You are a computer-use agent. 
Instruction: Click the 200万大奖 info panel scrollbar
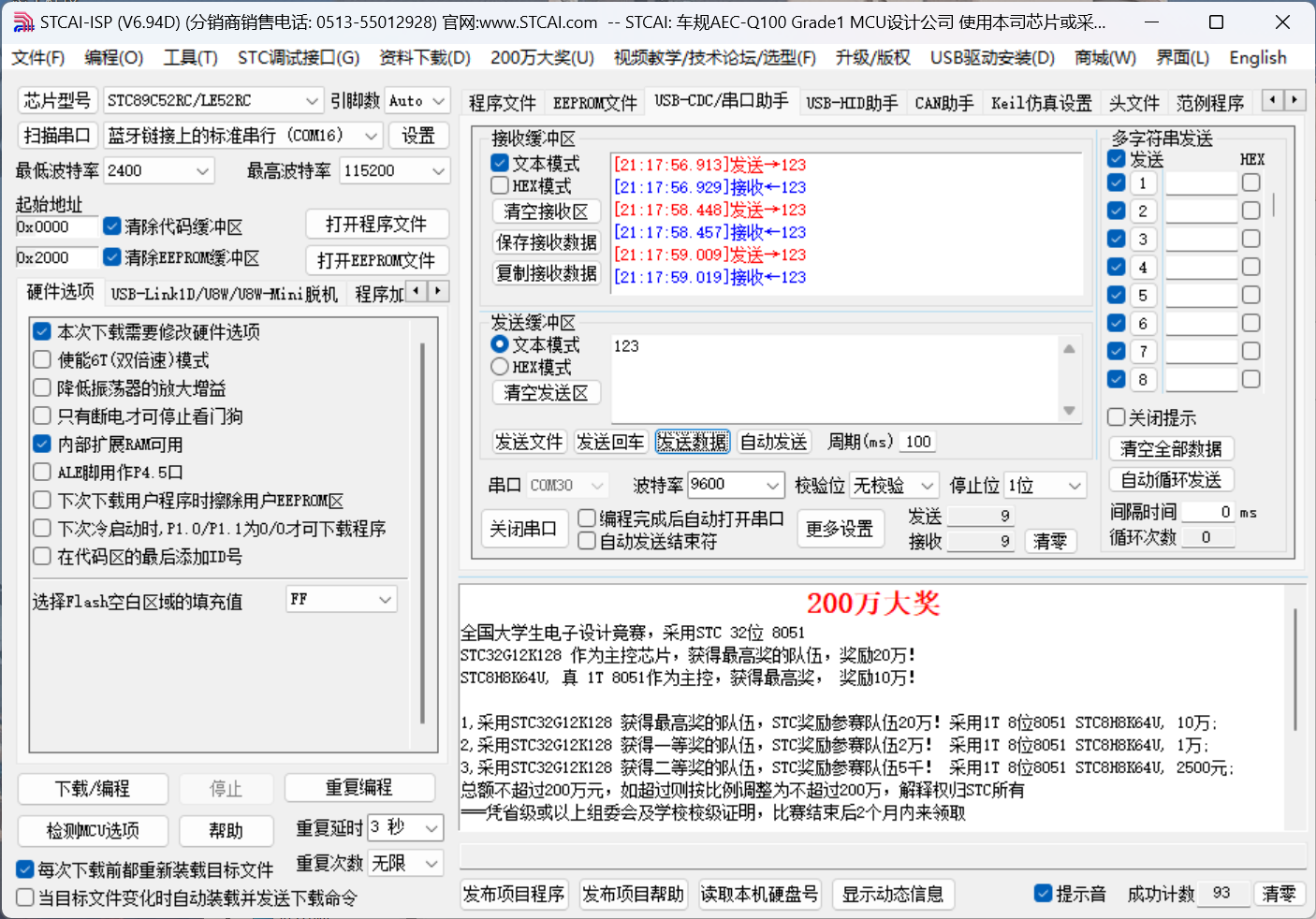pos(1295,668)
